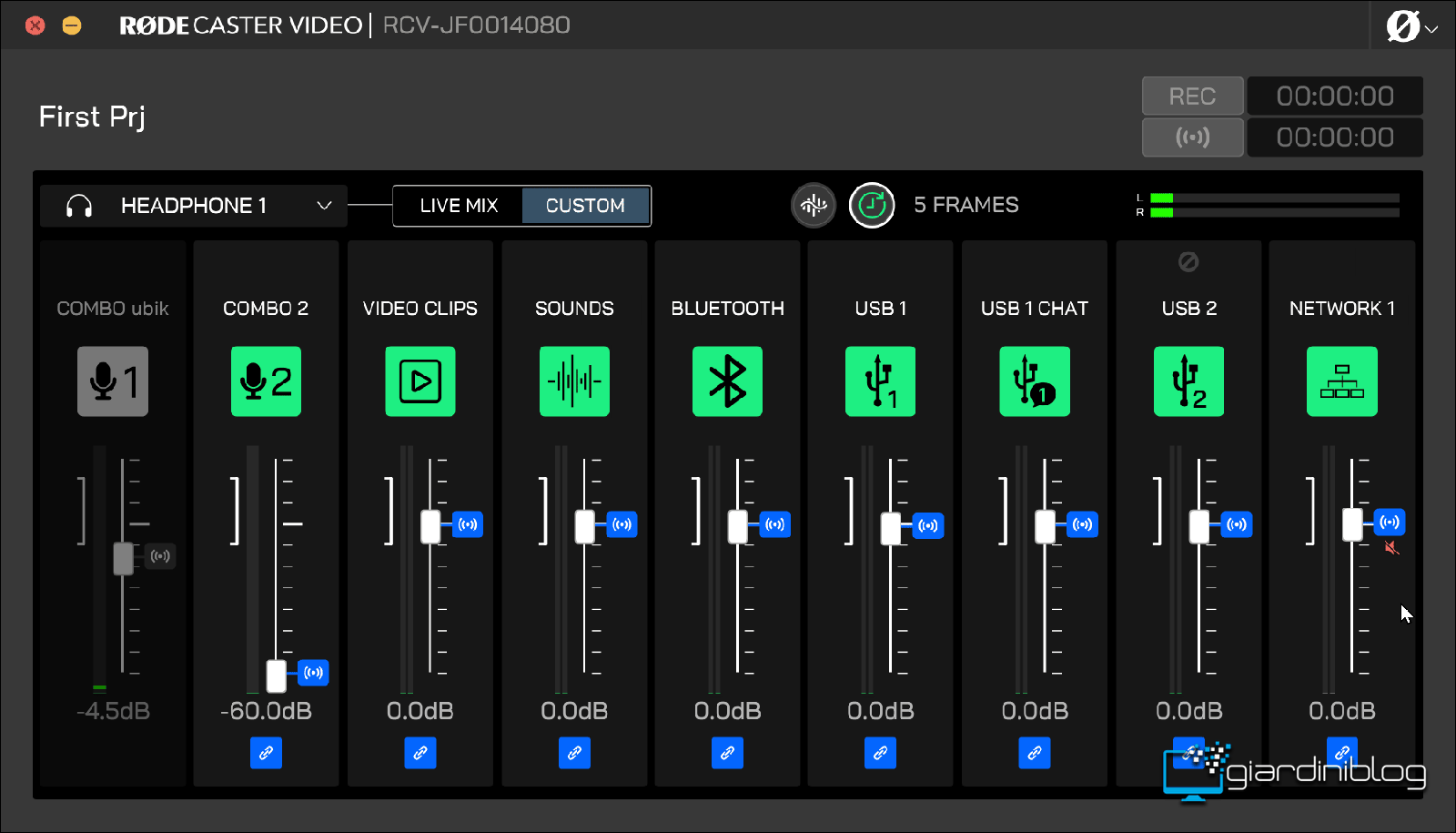
Task: Toggle the link button under COMBO 2
Action: [x=266, y=753]
